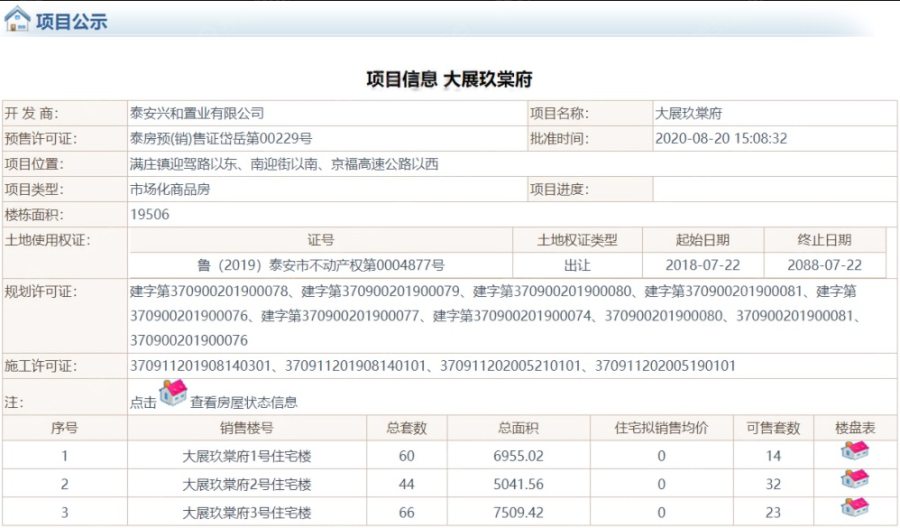Click total units value 60
The width and height of the screenshot is (900, 528).
point(406,456)
